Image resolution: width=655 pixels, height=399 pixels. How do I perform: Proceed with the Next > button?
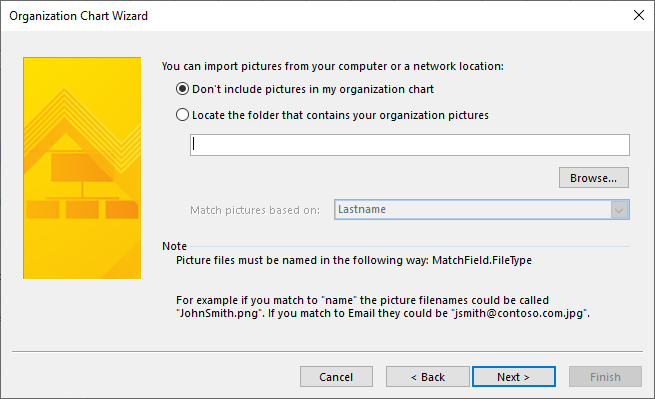pos(514,377)
